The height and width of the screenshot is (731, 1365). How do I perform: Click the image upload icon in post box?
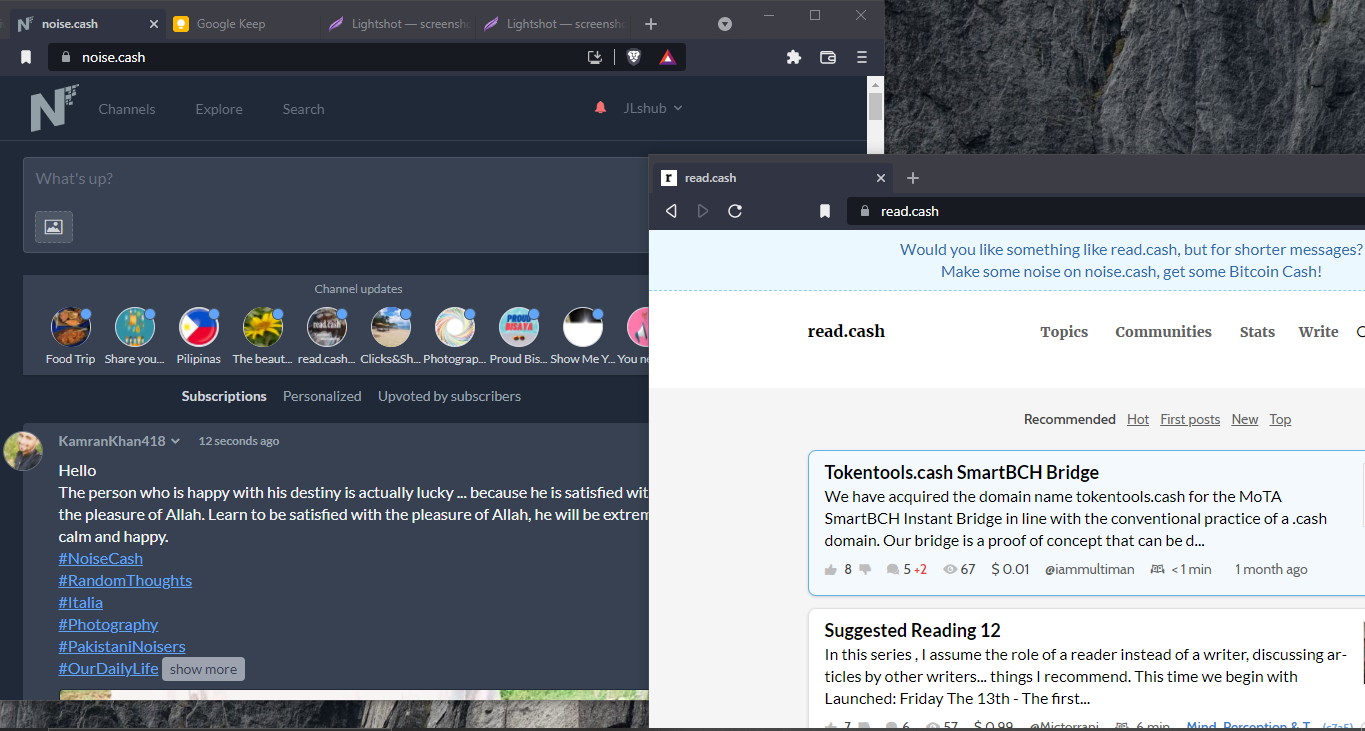click(x=54, y=227)
